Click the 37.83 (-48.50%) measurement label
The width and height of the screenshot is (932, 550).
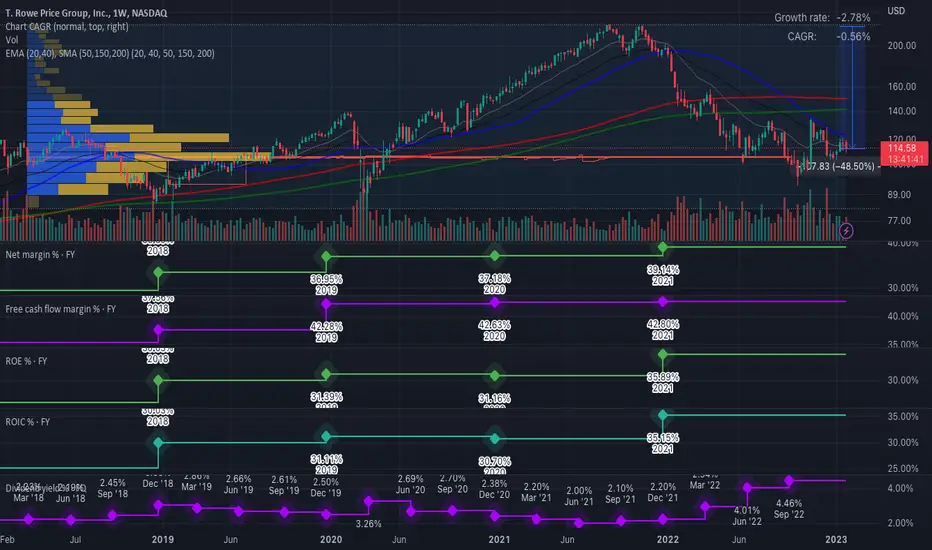(x=840, y=166)
